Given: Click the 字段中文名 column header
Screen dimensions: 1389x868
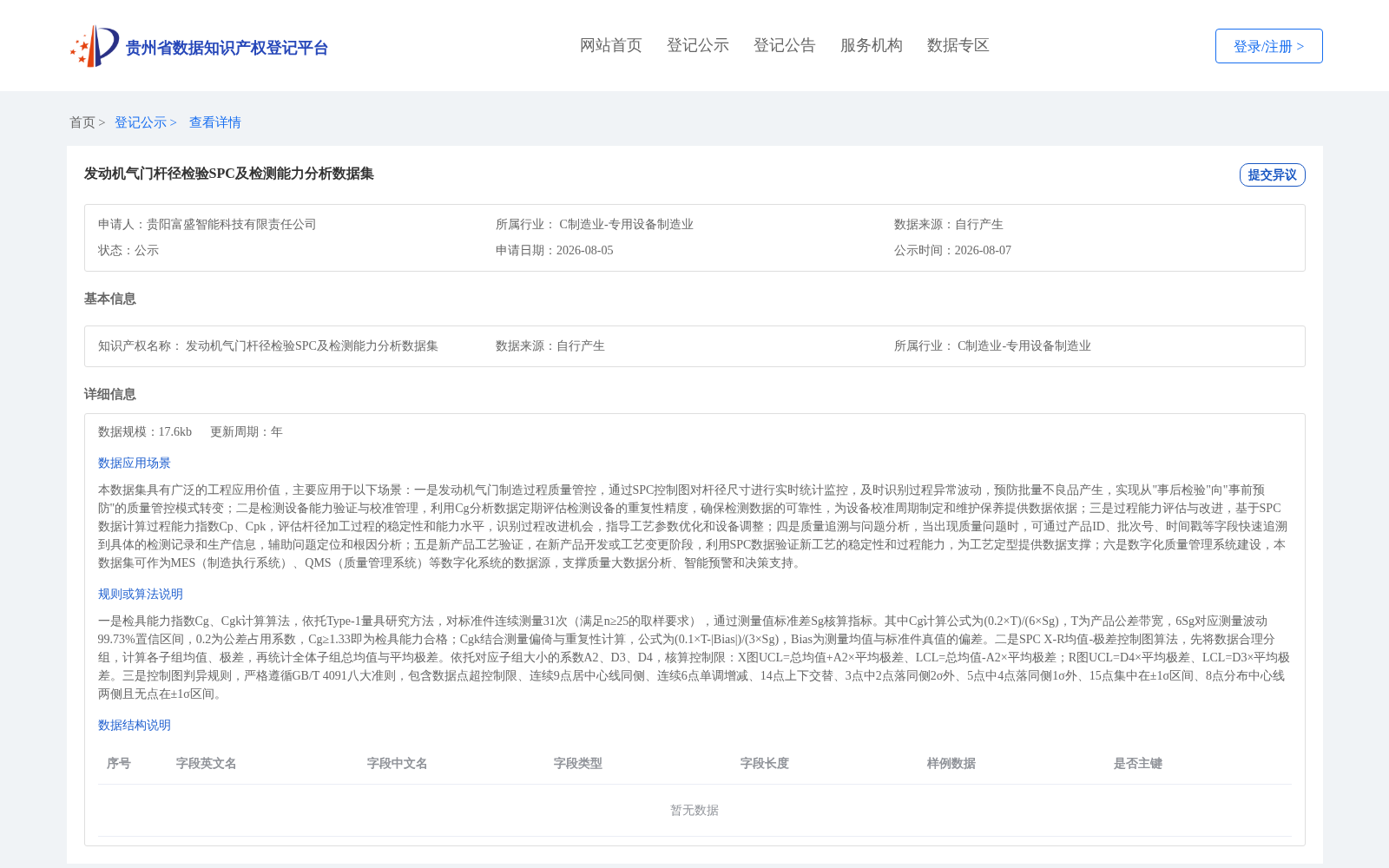Looking at the screenshot, I should [x=398, y=763].
